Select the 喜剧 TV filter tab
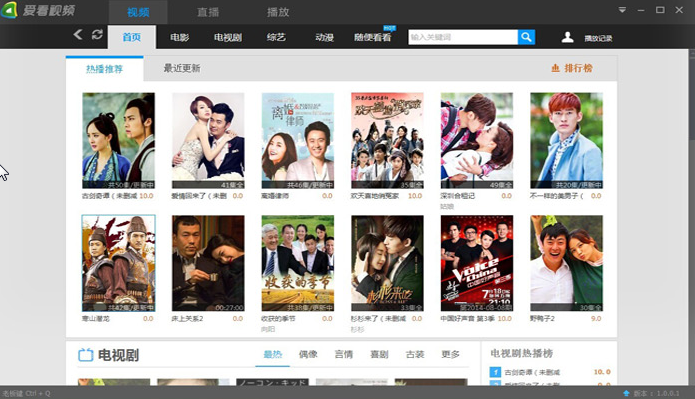This screenshot has width=695, height=399. (379, 354)
